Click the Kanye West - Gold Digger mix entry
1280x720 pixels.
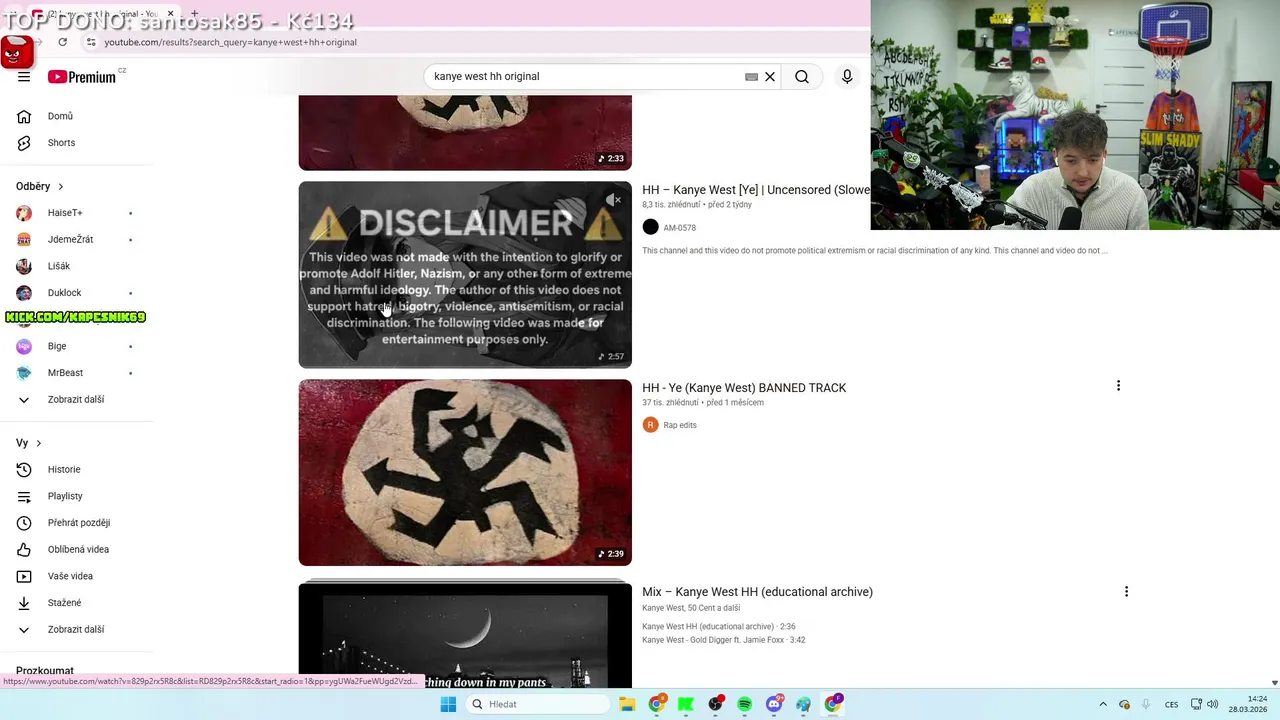click(723, 640)
